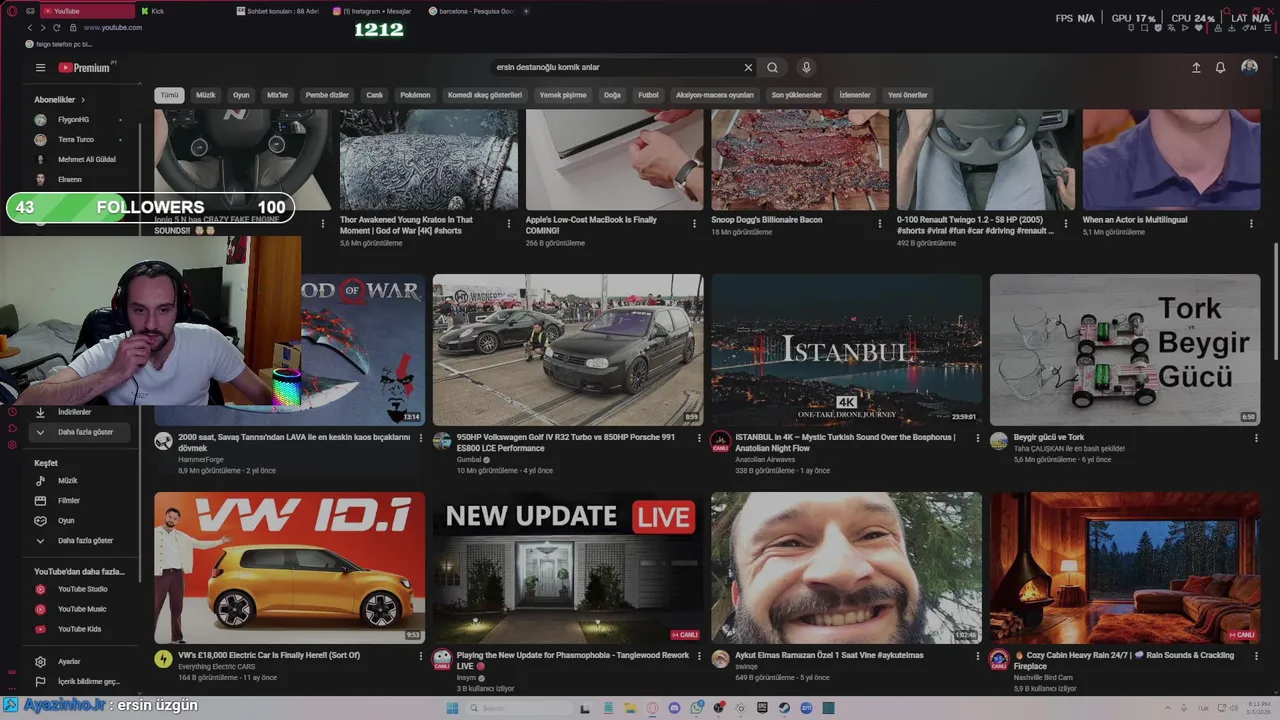Open options menu for Beygir gücü ve Tork
Viewport: 1280px width, 720px height.
tap(1256, 438)
